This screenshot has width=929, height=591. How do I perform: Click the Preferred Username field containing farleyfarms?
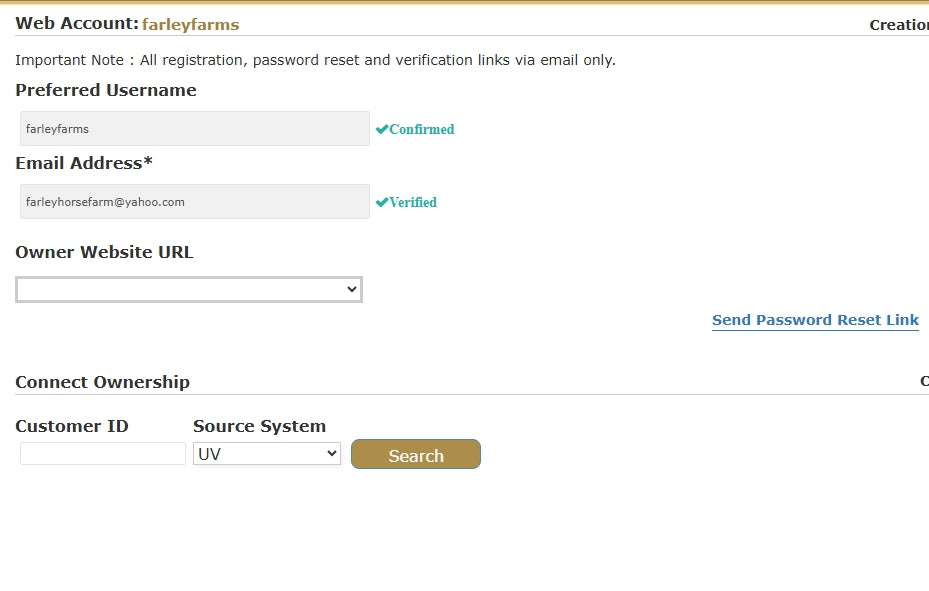click(x=195, y=129)
